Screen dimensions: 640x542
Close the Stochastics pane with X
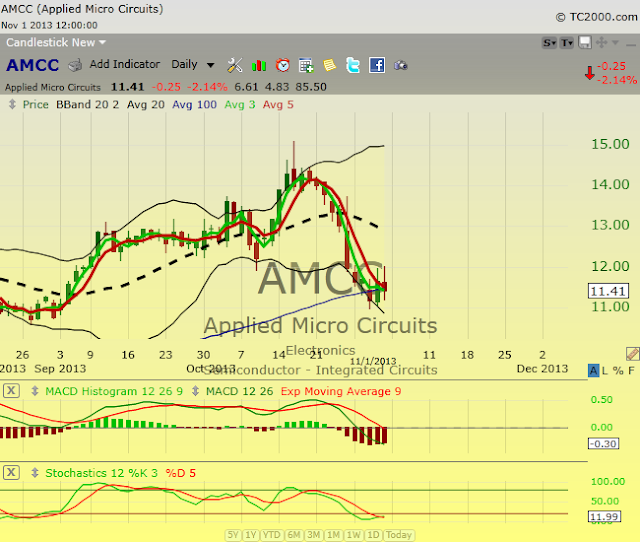(11, 473)
